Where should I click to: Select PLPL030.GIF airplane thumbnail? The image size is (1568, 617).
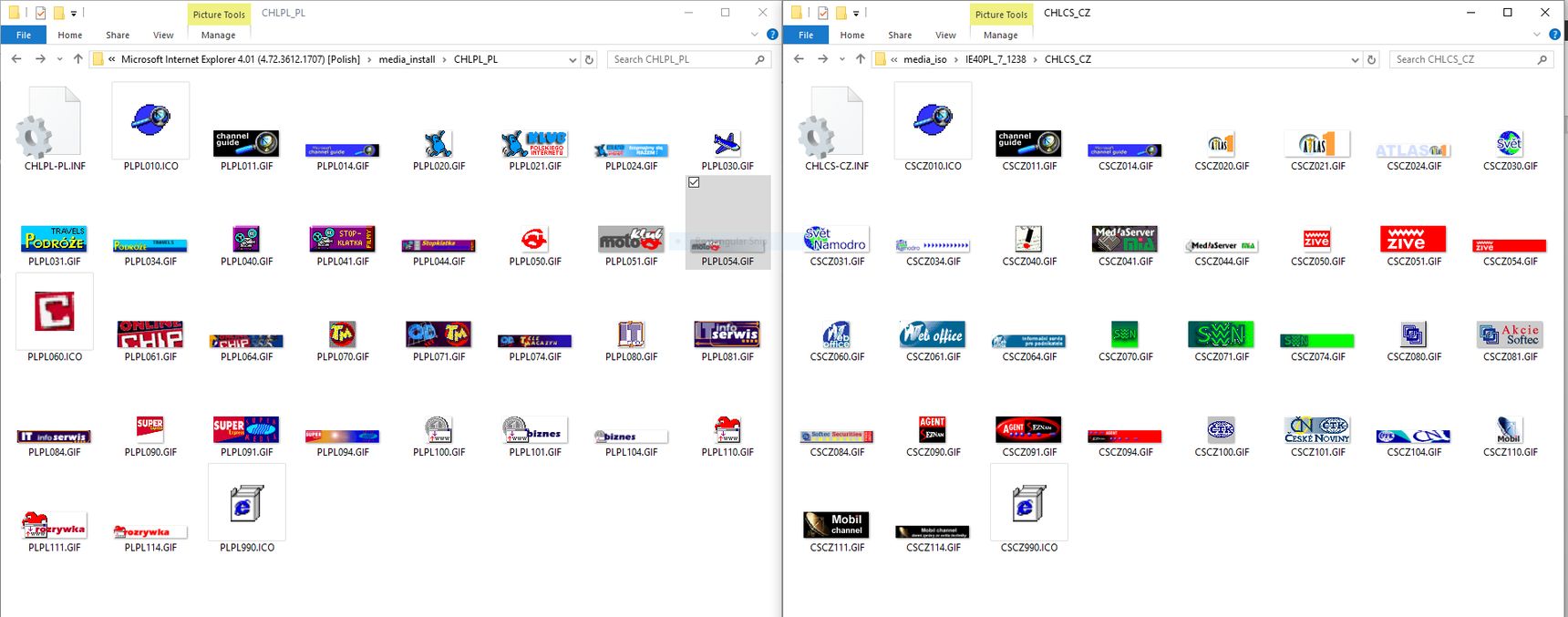point(727,143)
